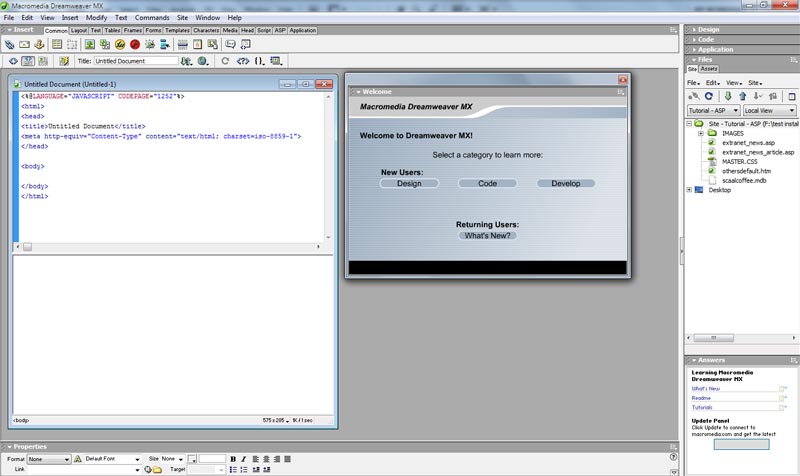800x476 pixels.
Task: Switch to Code view
Action: coord(13,61)
